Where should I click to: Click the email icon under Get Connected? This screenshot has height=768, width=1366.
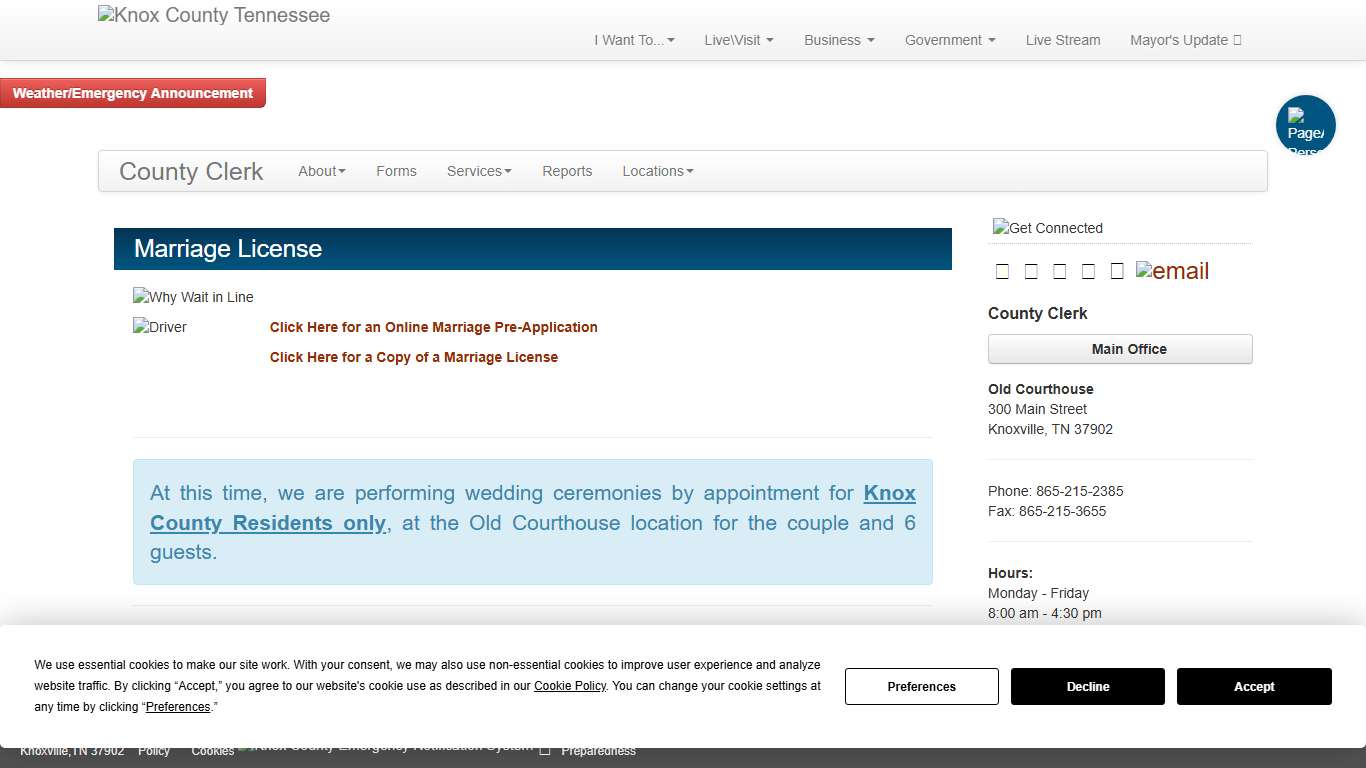coord(1172,271)
